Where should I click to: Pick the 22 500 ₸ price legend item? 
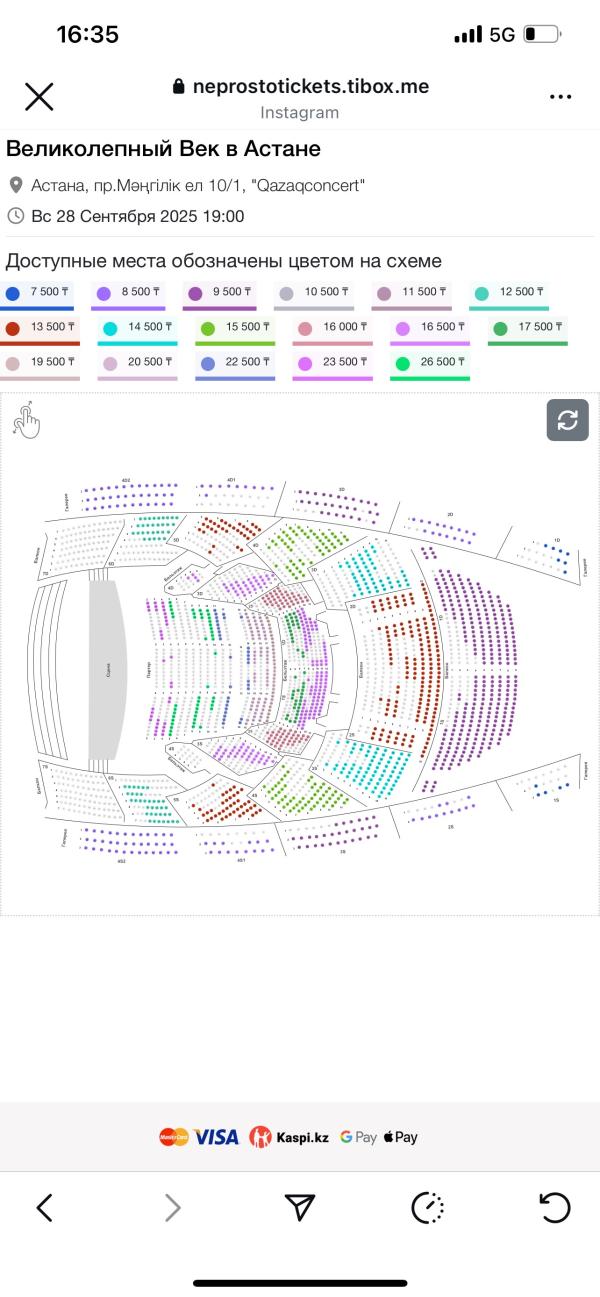pyautogui.click(x=235, y=365)
